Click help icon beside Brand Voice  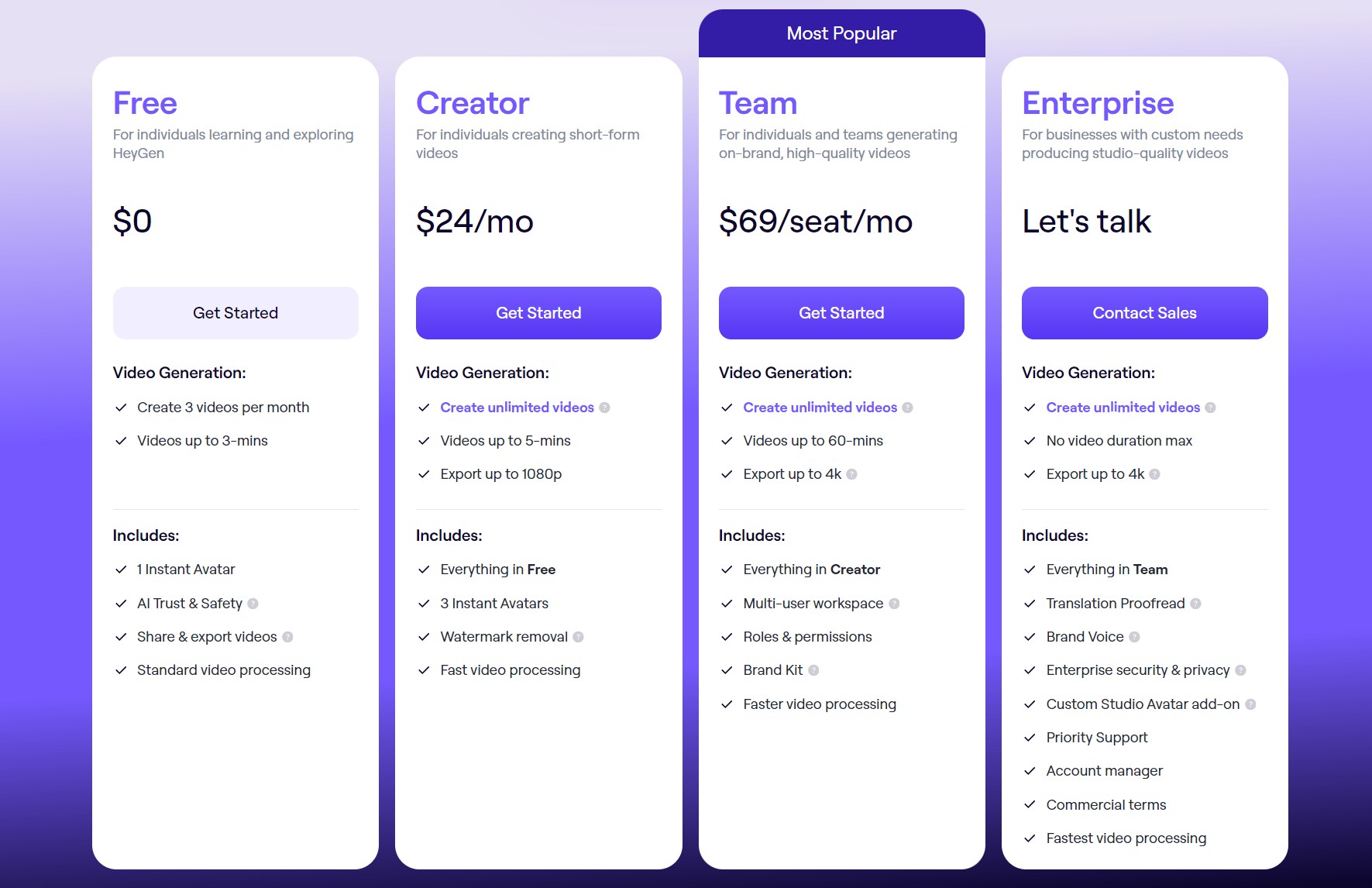tap(1134, 637)
